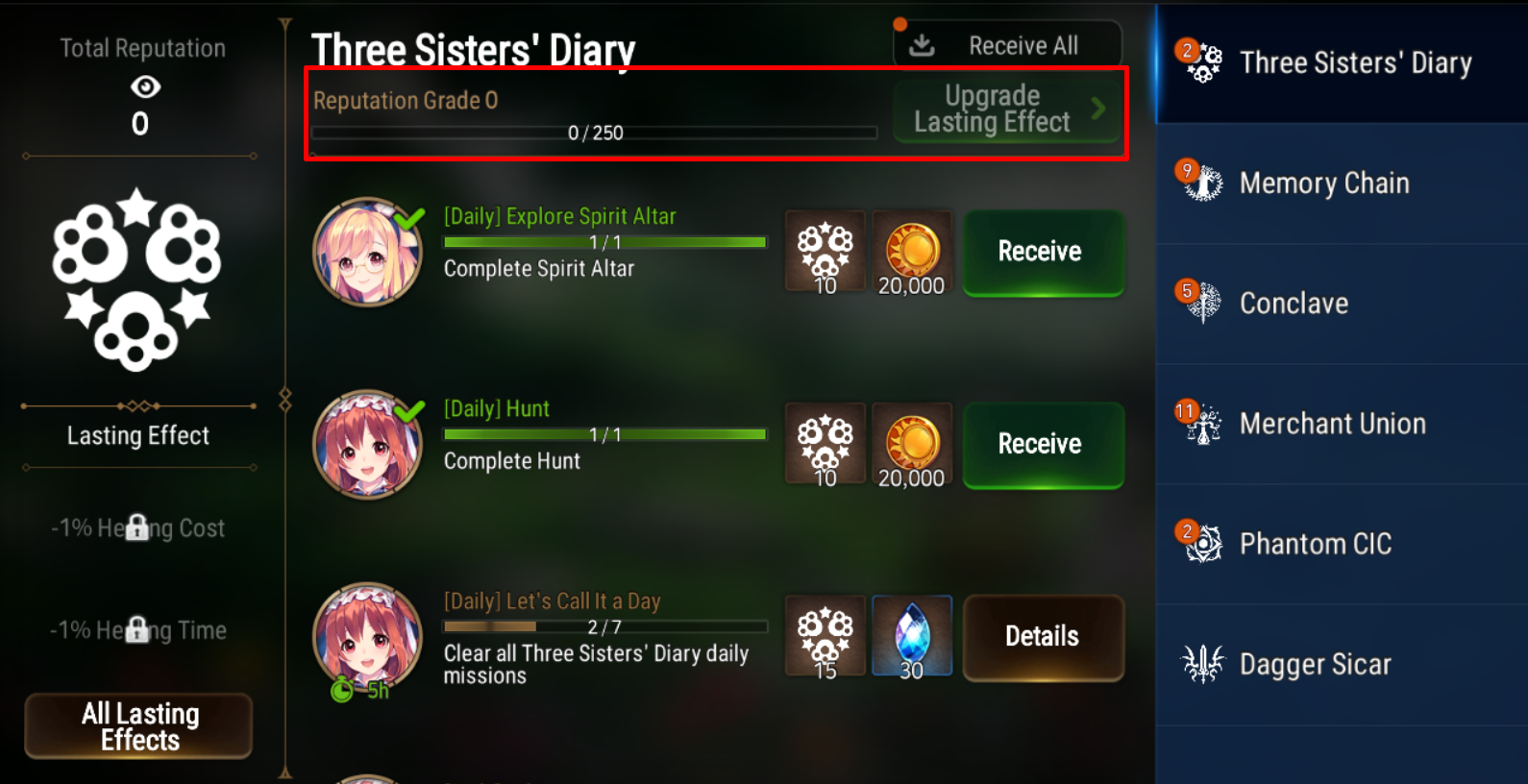
Task: Open Details for Let's Call It a Day
Action: 1044,637
